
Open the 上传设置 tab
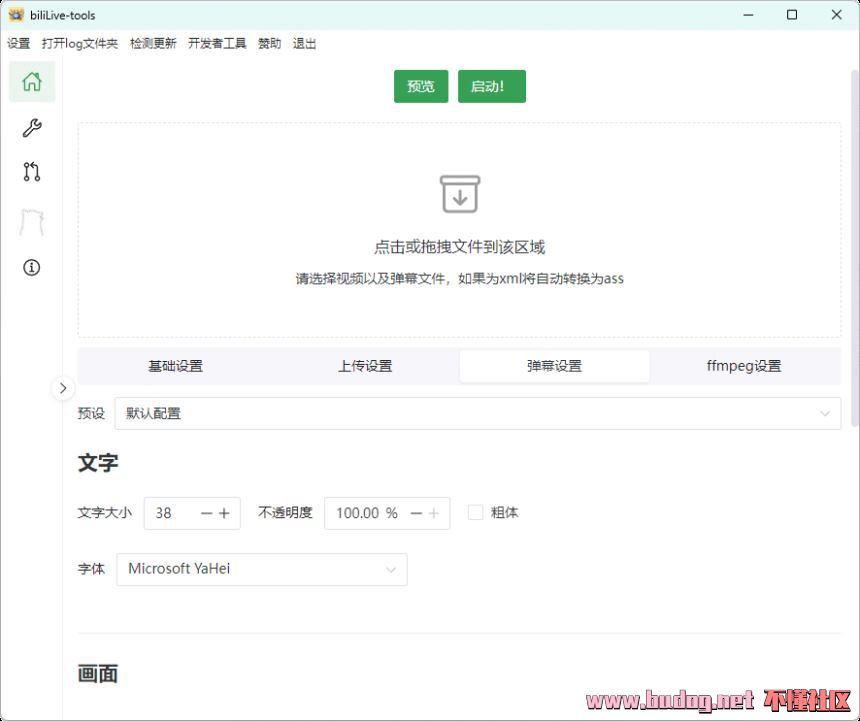pos(365,366)
